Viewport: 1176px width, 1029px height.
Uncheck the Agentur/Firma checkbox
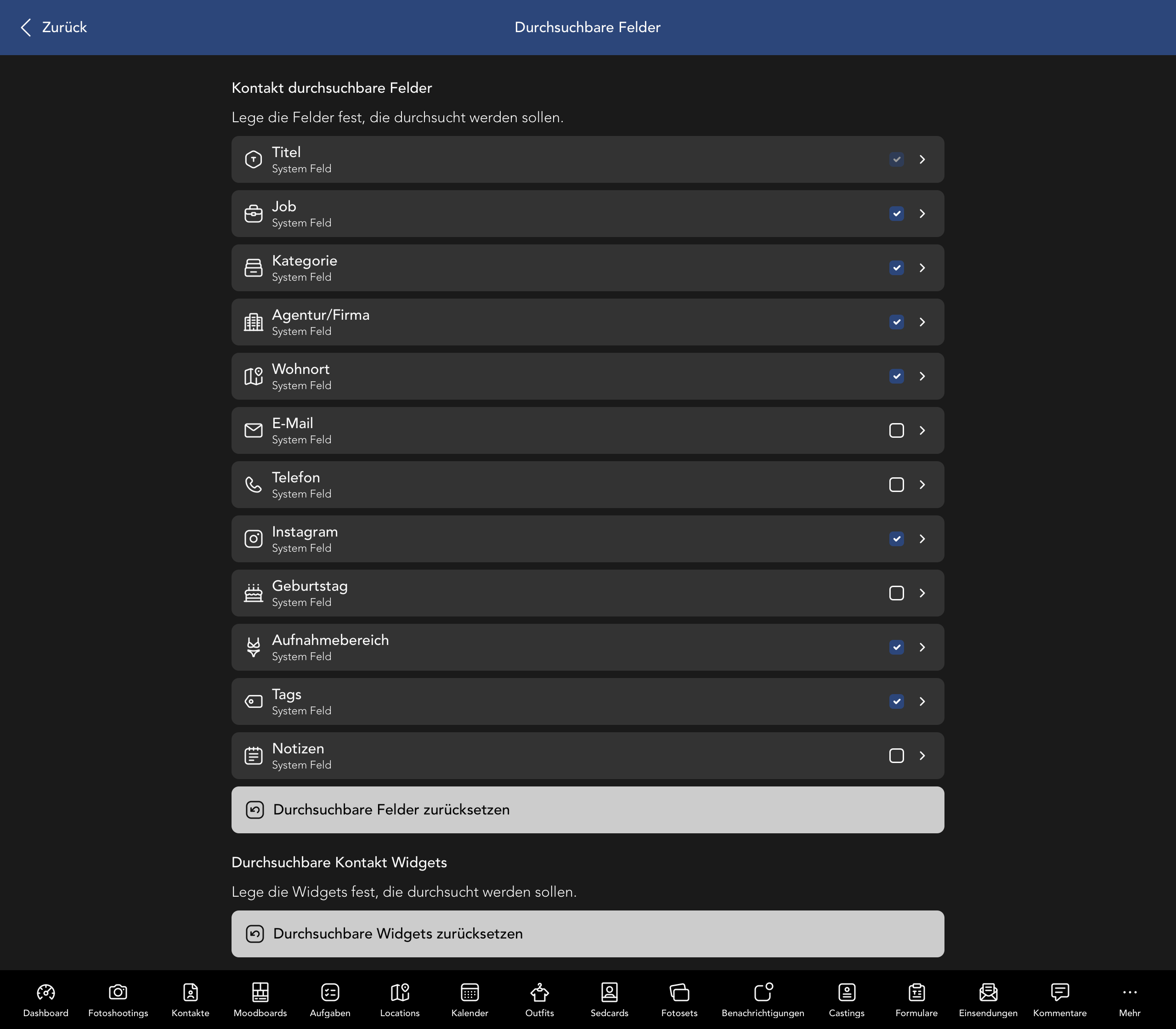pyautogui.click(x=896, y=322)
